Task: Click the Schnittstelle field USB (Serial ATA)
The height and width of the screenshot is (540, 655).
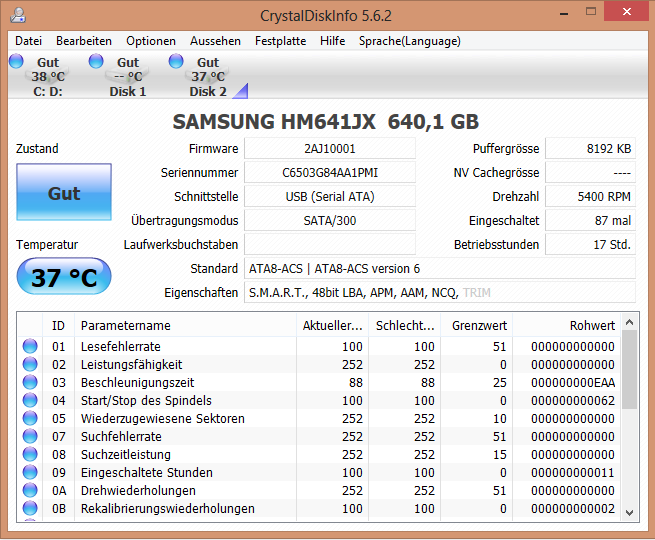Action: [330, 196]
